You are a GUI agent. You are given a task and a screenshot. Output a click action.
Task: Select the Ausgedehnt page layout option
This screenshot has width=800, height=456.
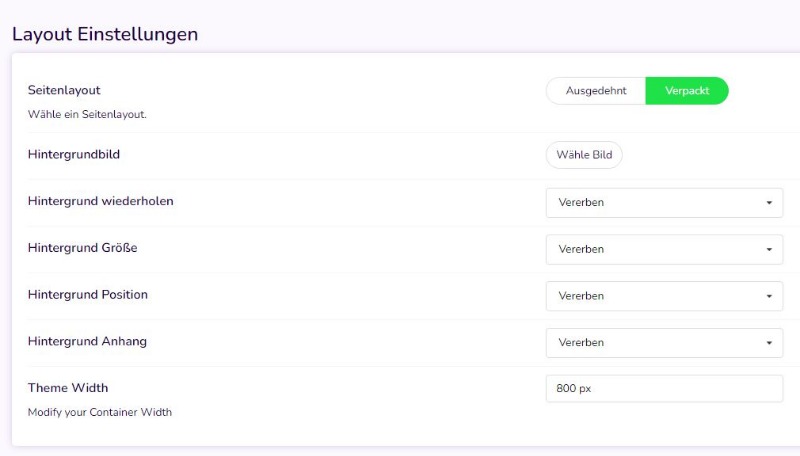[596, 91]
